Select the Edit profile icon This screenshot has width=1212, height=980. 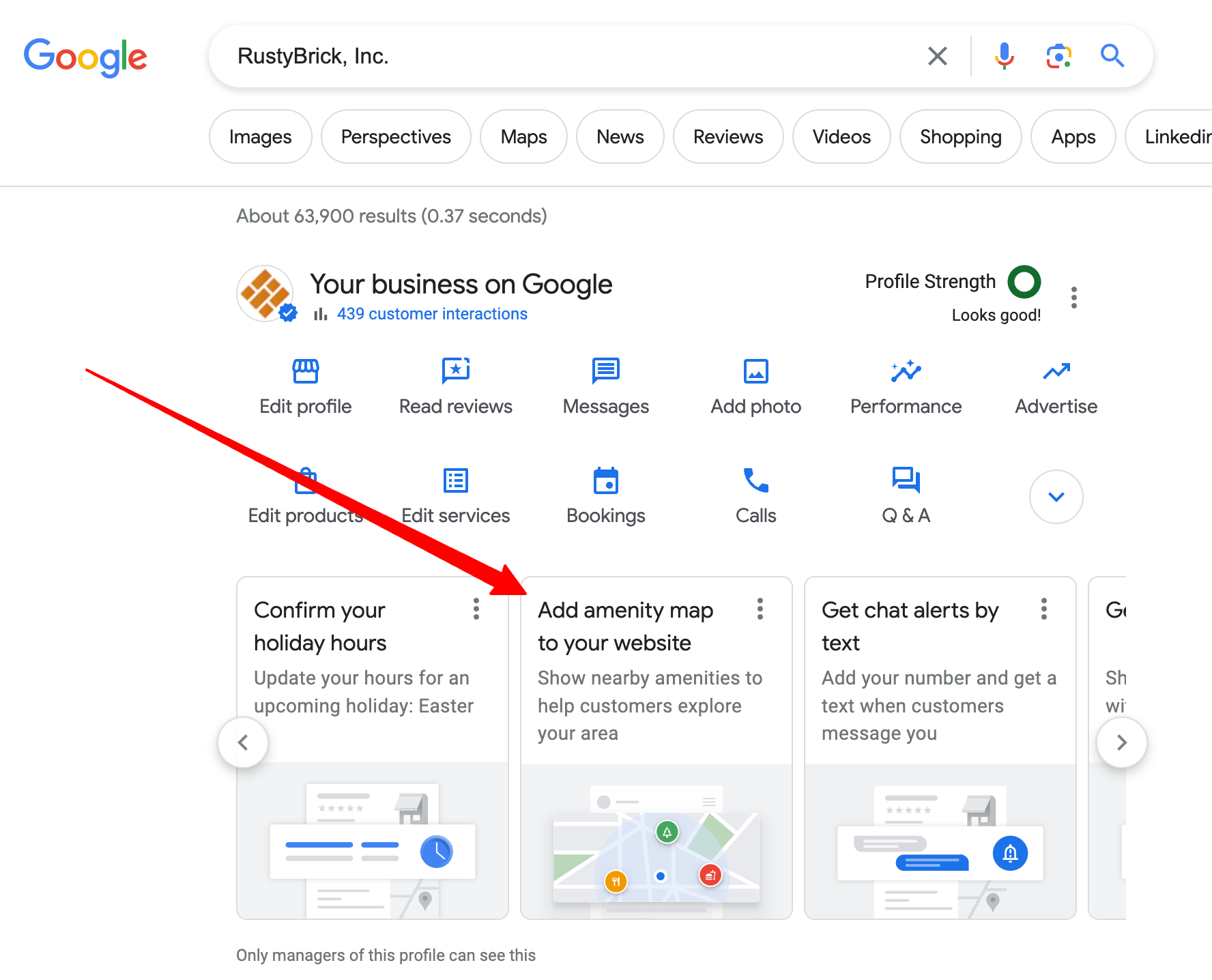(x=305, y=371)
